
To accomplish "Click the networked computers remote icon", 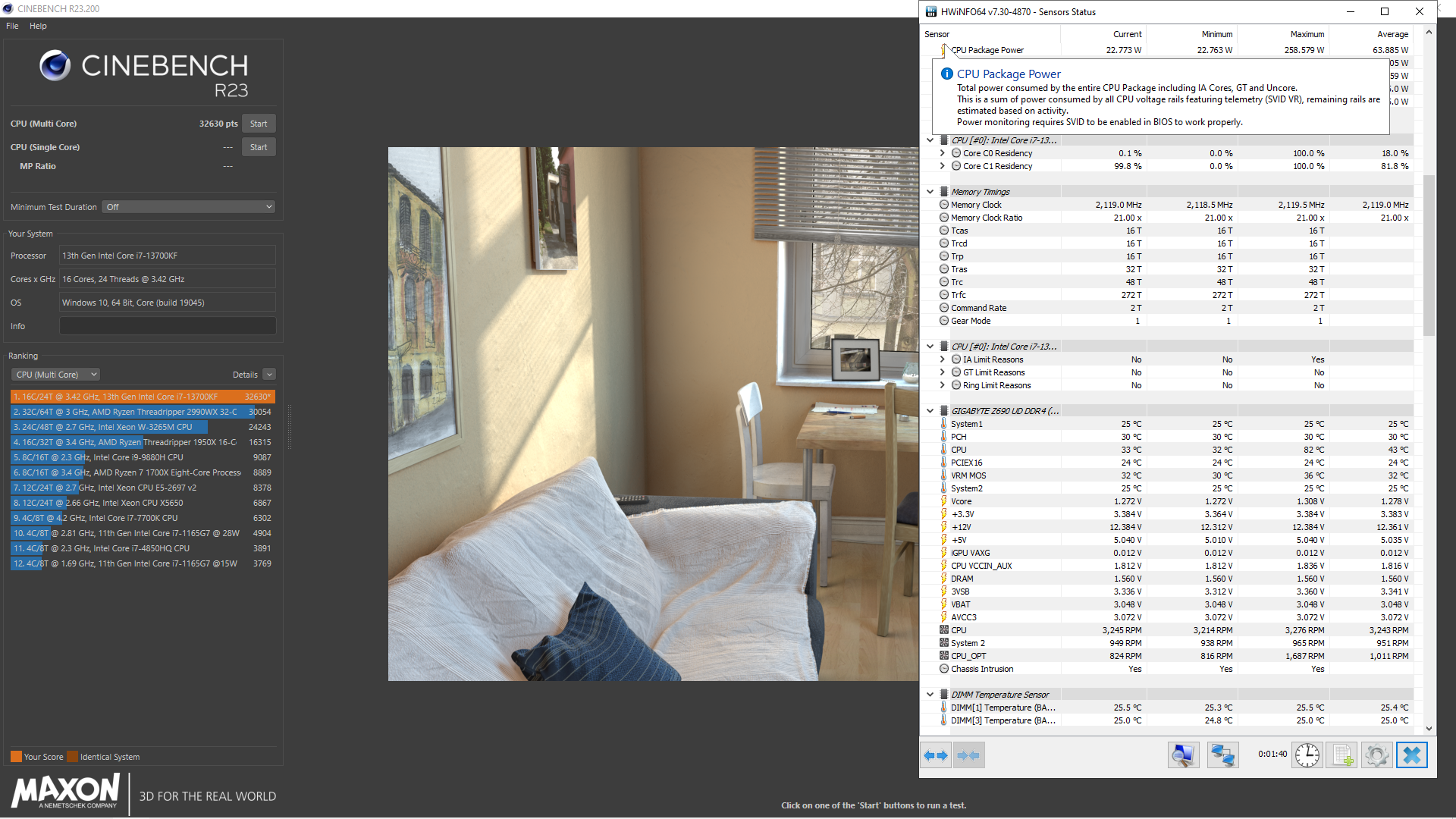I will (x=1222, y=755).
